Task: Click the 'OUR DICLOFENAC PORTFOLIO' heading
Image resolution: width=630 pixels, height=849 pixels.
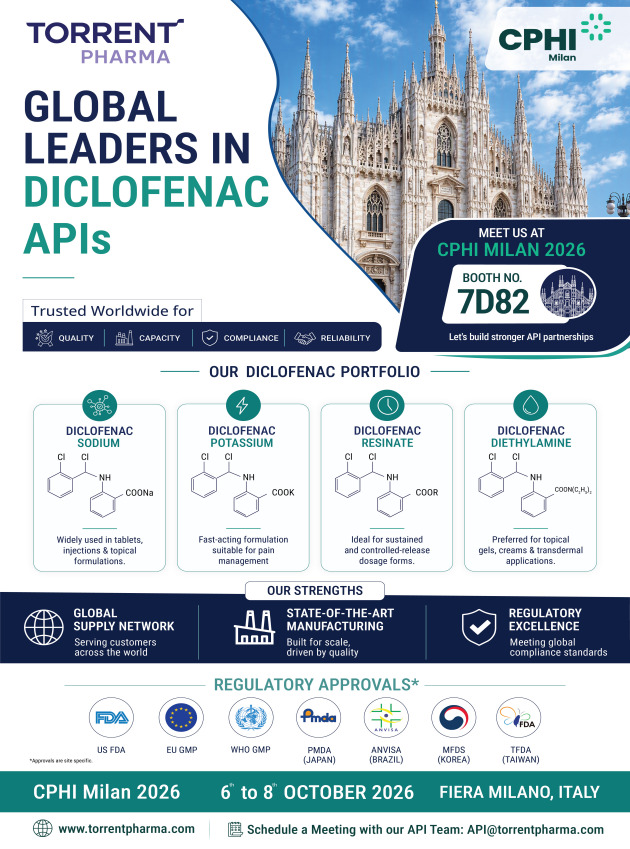Action: click(x=314, y=372)
